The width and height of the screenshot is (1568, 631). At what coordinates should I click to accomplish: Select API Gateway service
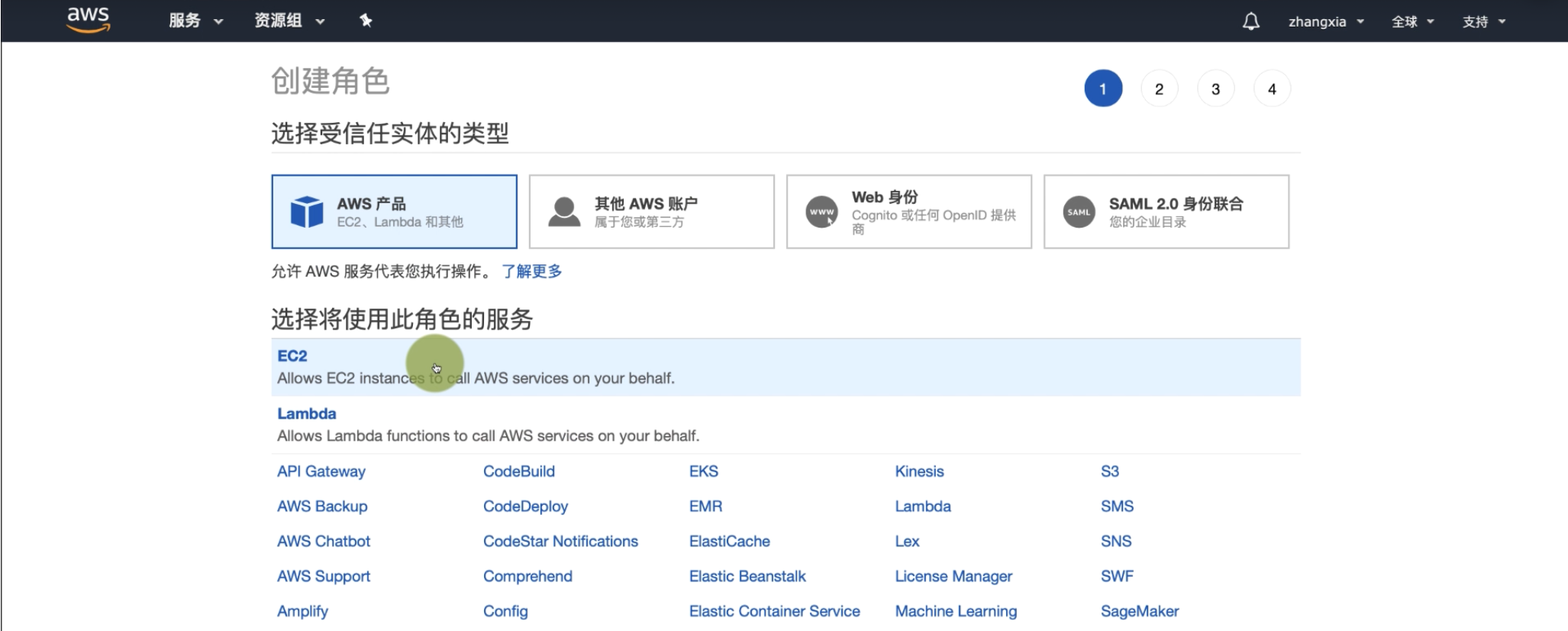[x=321, y=471]
